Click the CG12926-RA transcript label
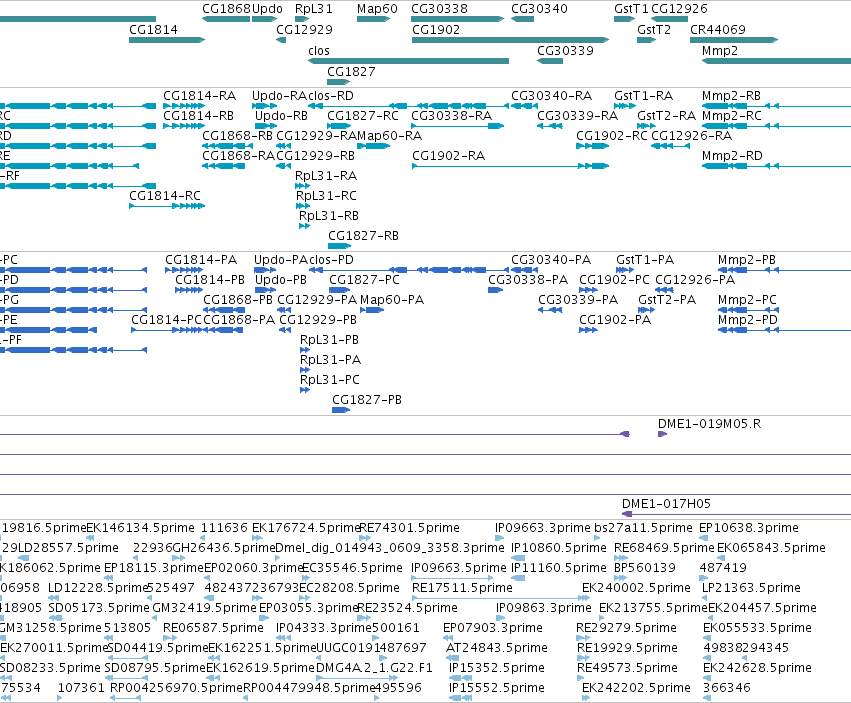The height and width of the screenshot is (703, 851). point(691,136)
